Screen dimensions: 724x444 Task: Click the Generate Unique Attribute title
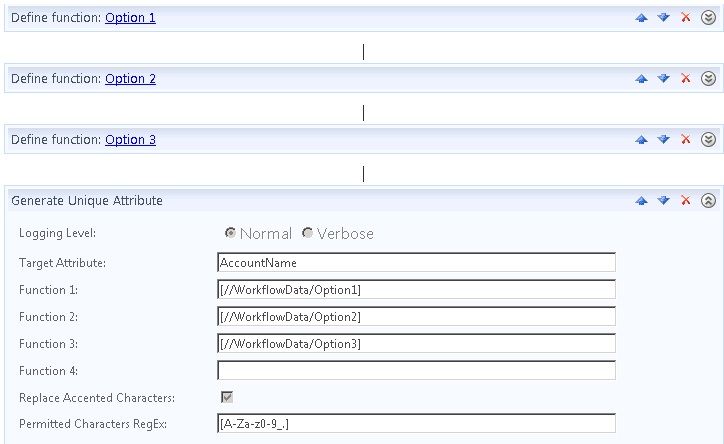(x=87, y=201)
